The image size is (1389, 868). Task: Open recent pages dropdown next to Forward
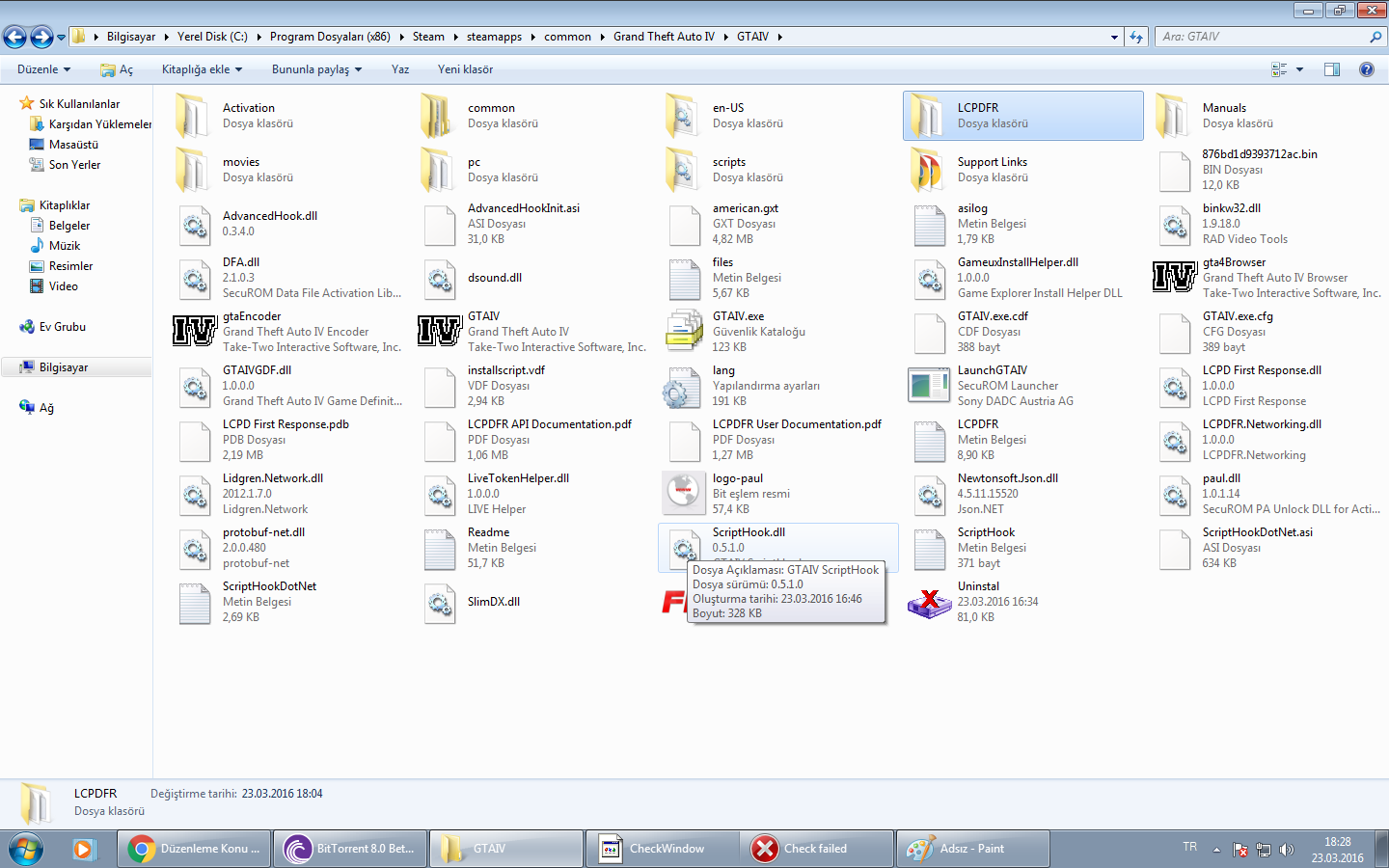(61, 38)
